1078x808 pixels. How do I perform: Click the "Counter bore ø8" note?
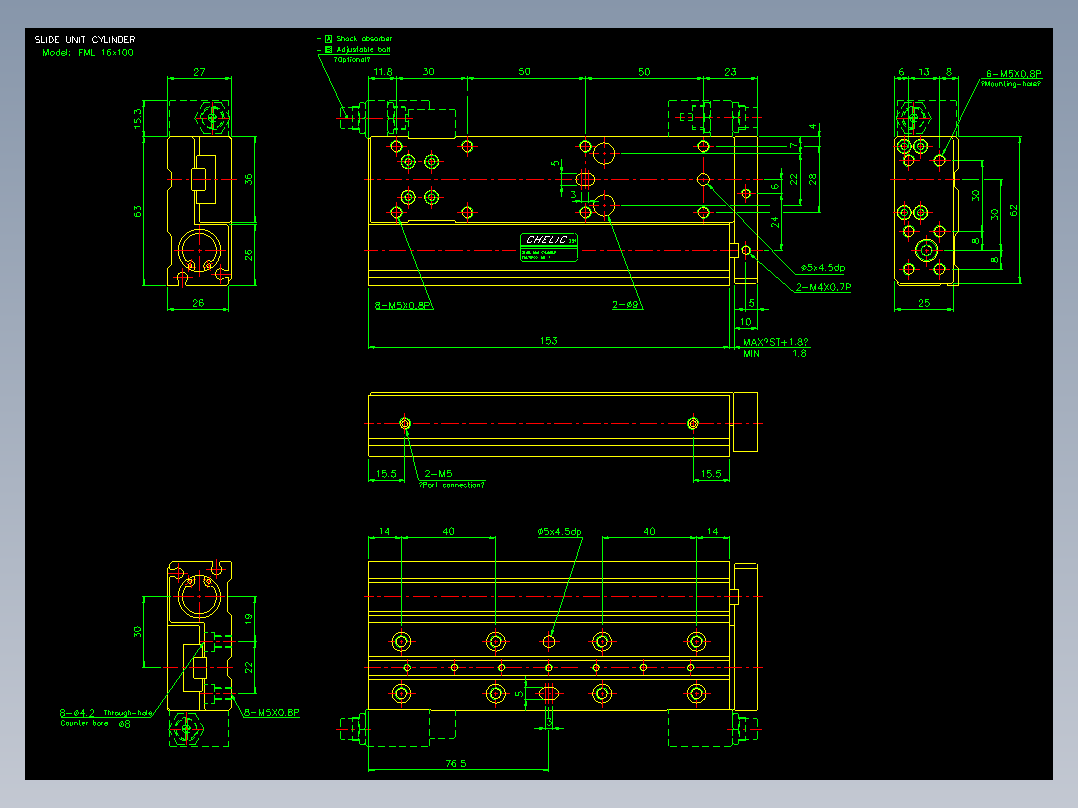coord(95,723)
